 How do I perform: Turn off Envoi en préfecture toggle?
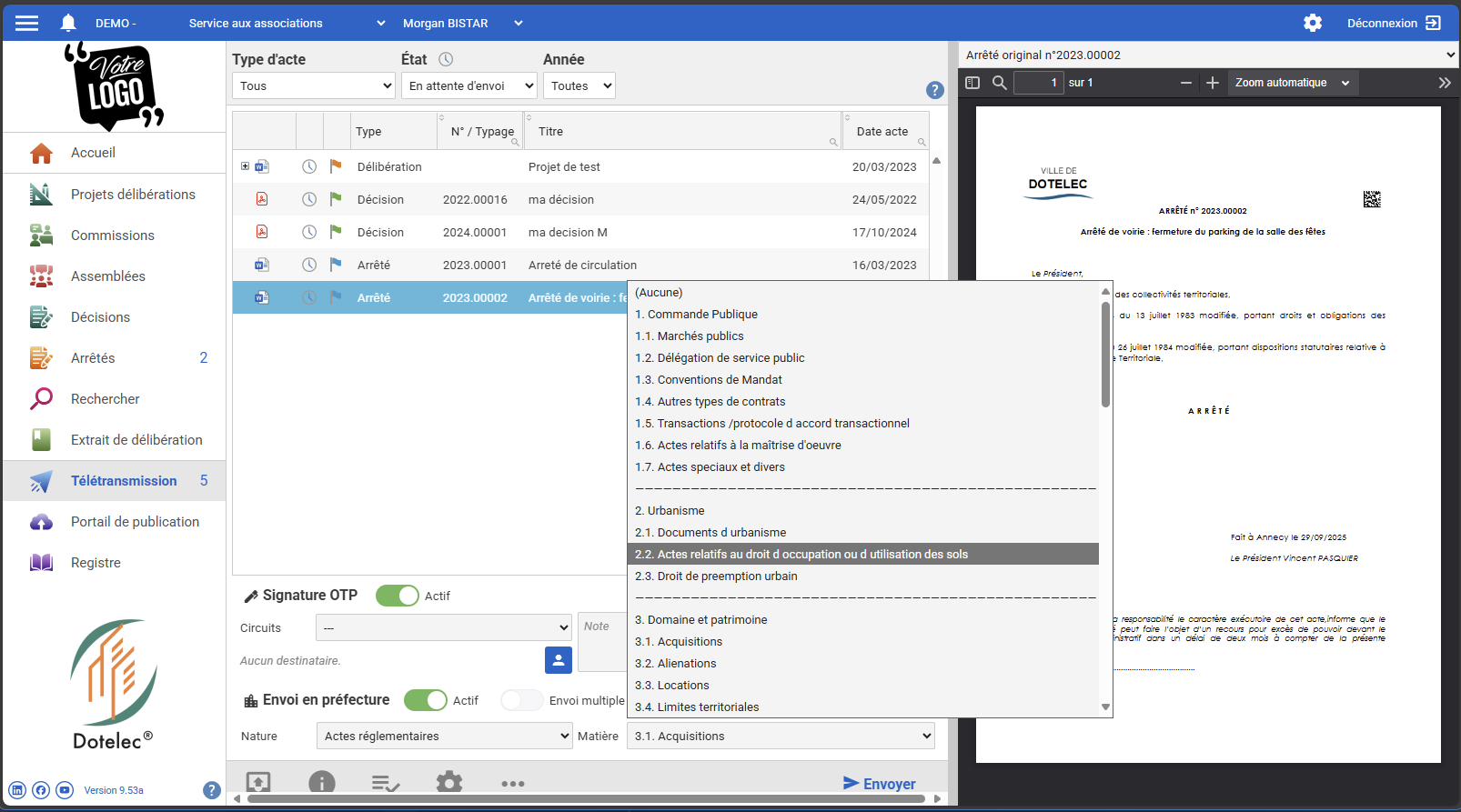[426, 700]
